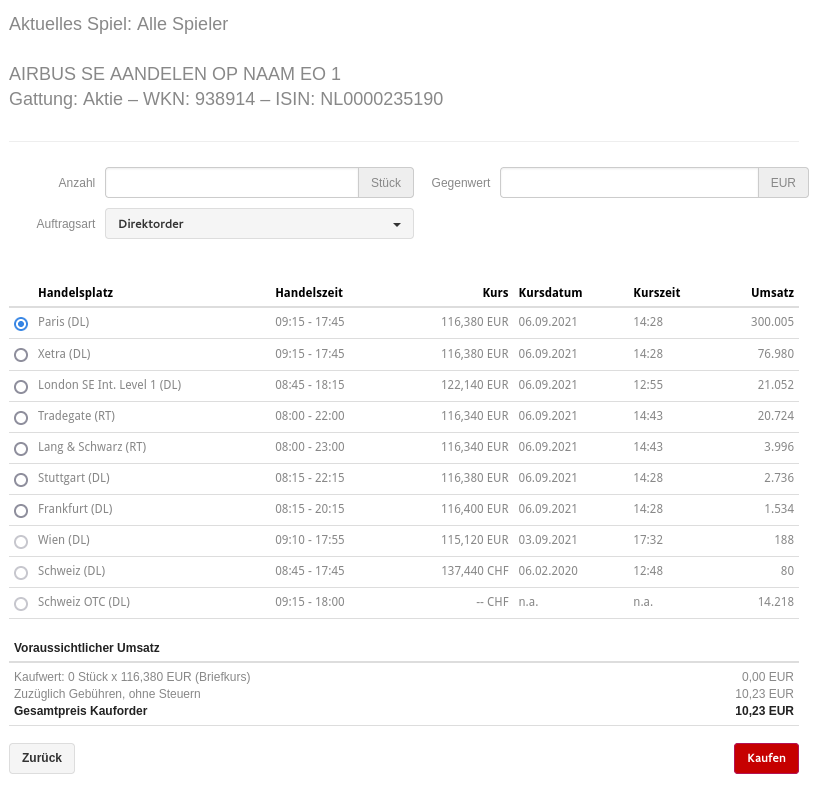Click the Handelszeit column header
833x805 pixels.
tap(309, 293)
